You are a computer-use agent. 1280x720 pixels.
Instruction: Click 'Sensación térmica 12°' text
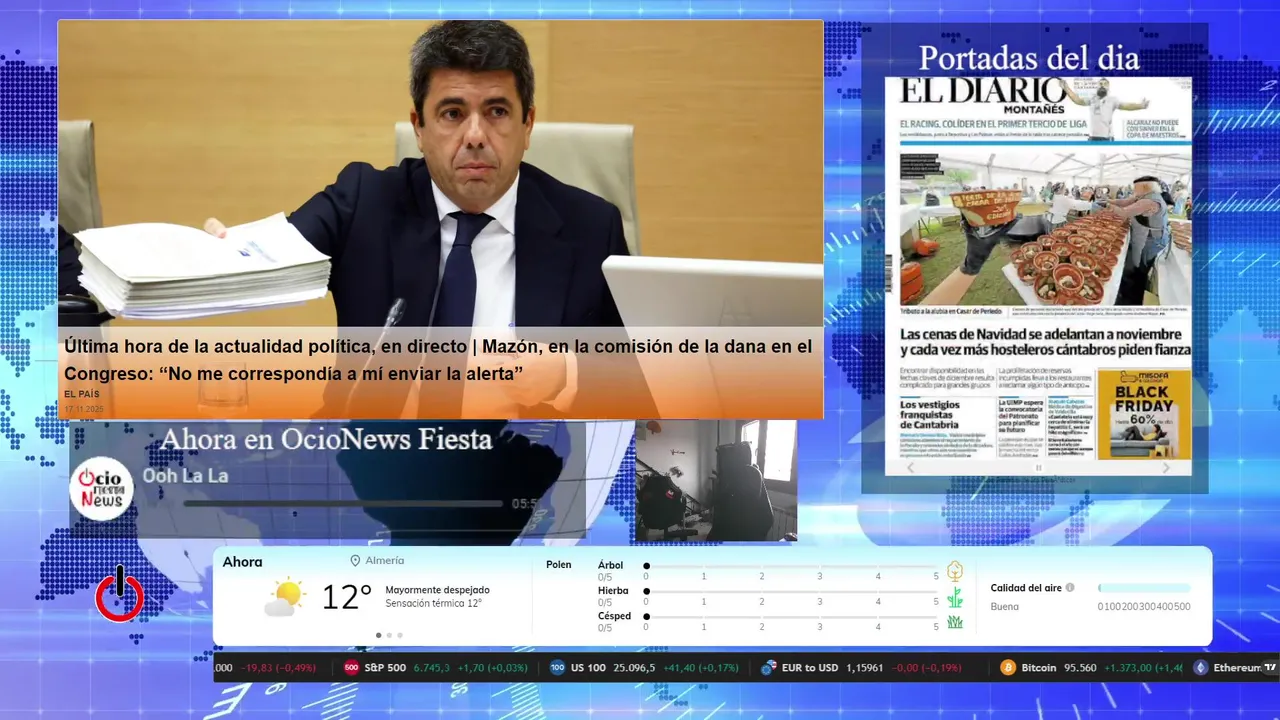[433, 603]
